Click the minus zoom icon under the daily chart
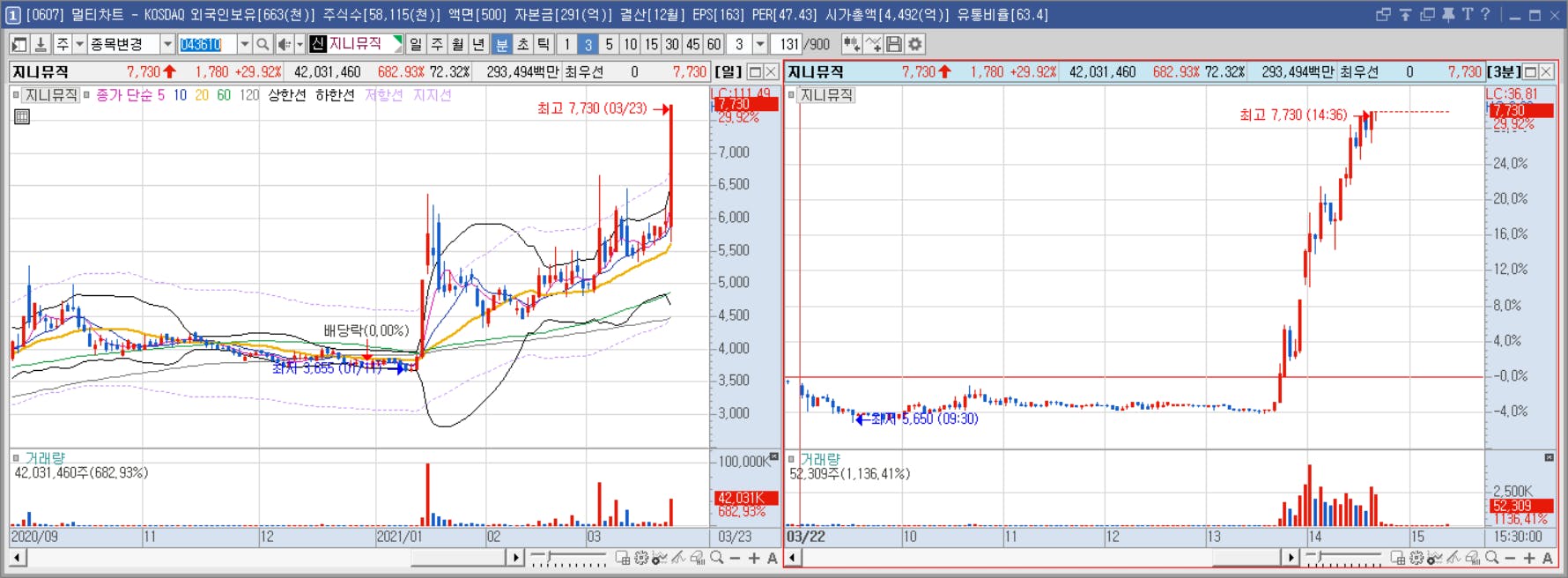Image resolution: width=1568 pixels, height=578 pixels. [x=736, y=558]
